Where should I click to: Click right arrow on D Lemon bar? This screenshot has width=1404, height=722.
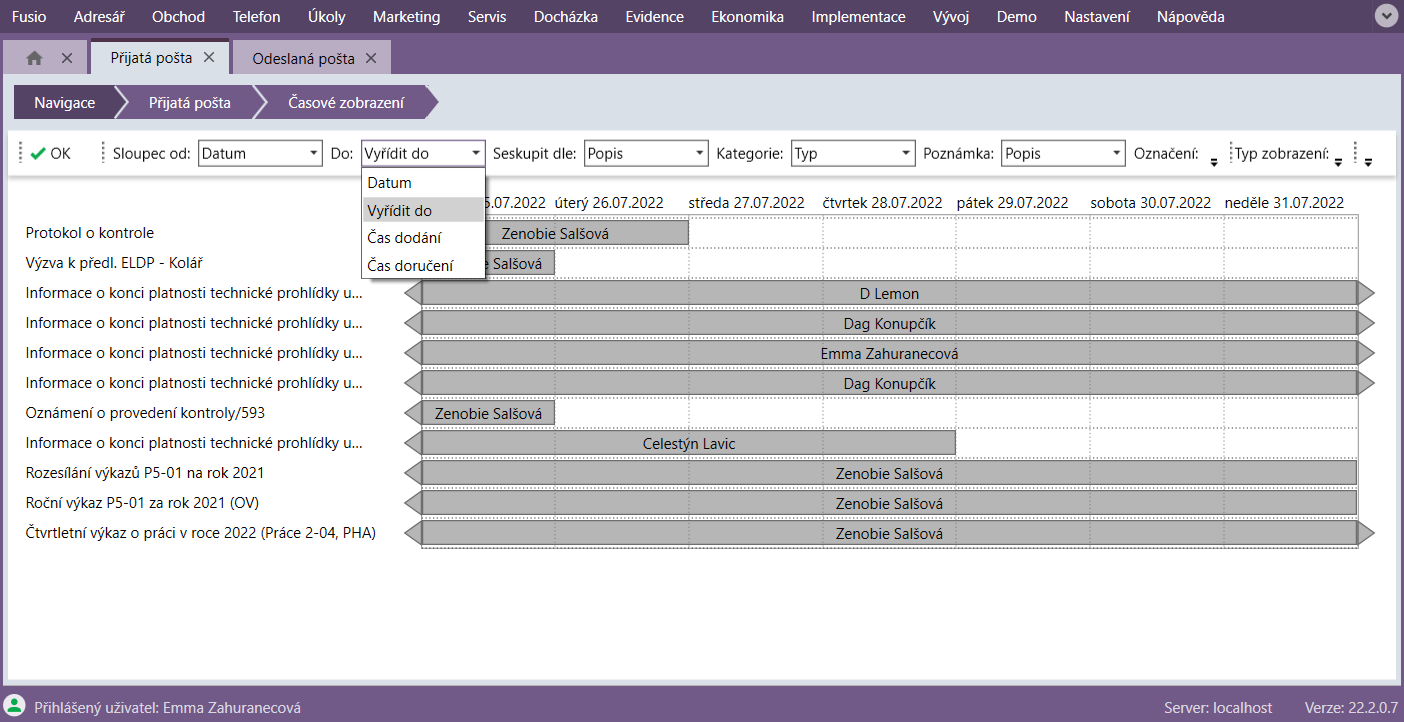(x=1366, y=293)
